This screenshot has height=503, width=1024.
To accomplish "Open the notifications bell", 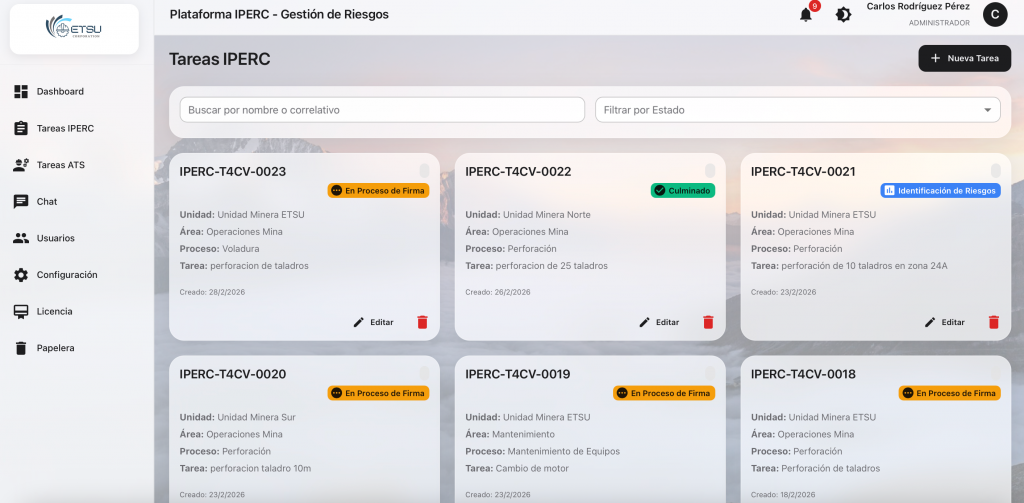I will click(806, 15).
